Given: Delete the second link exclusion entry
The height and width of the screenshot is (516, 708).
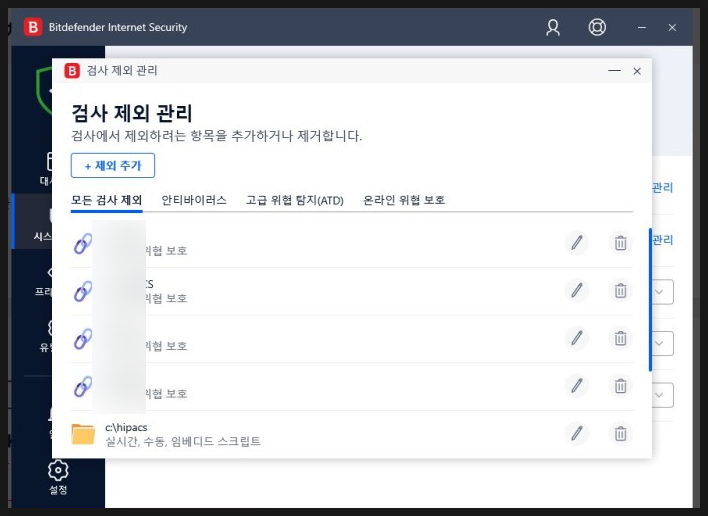Looking at the screenshot, I should 620,290.
